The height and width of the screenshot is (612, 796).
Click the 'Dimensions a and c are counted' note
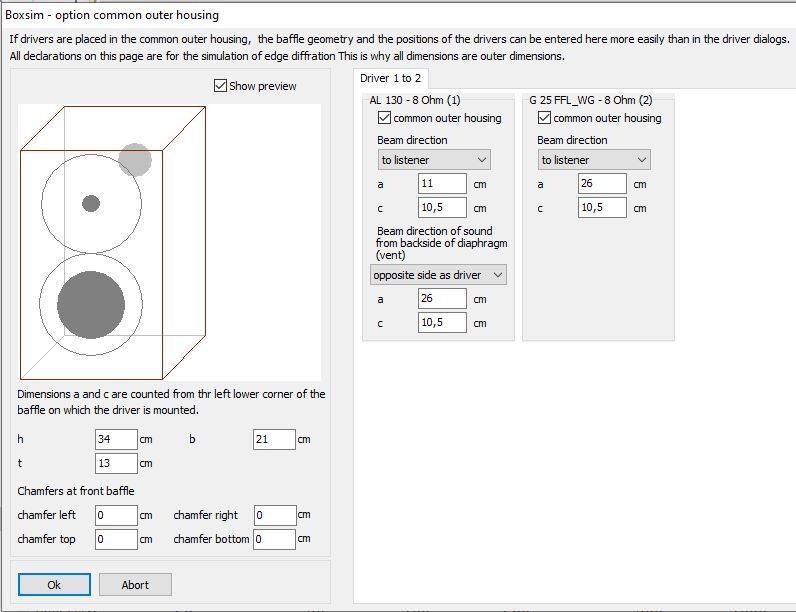pos(171,401)
